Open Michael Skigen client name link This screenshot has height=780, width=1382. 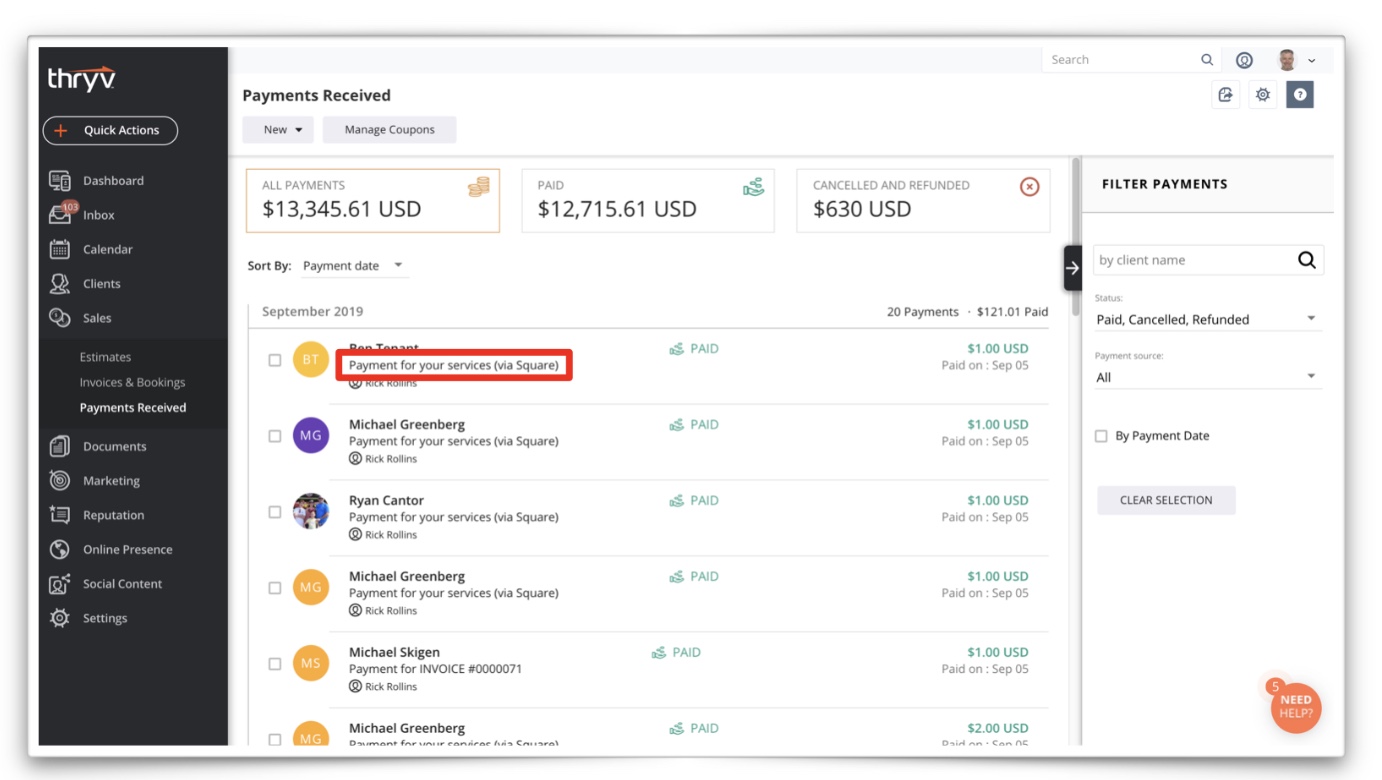tap(394, 652)
